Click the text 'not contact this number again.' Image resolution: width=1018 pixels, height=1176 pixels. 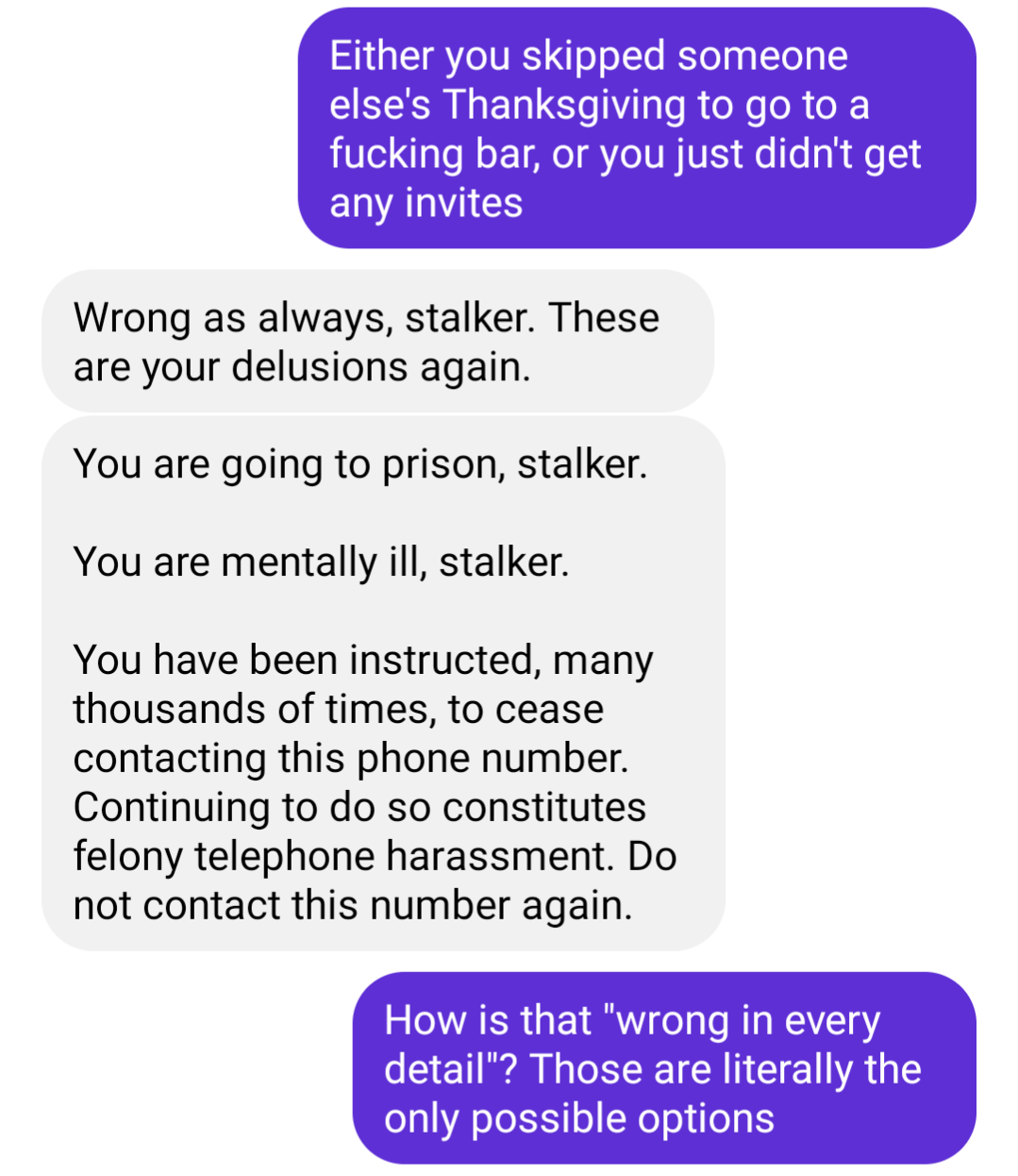353,905
